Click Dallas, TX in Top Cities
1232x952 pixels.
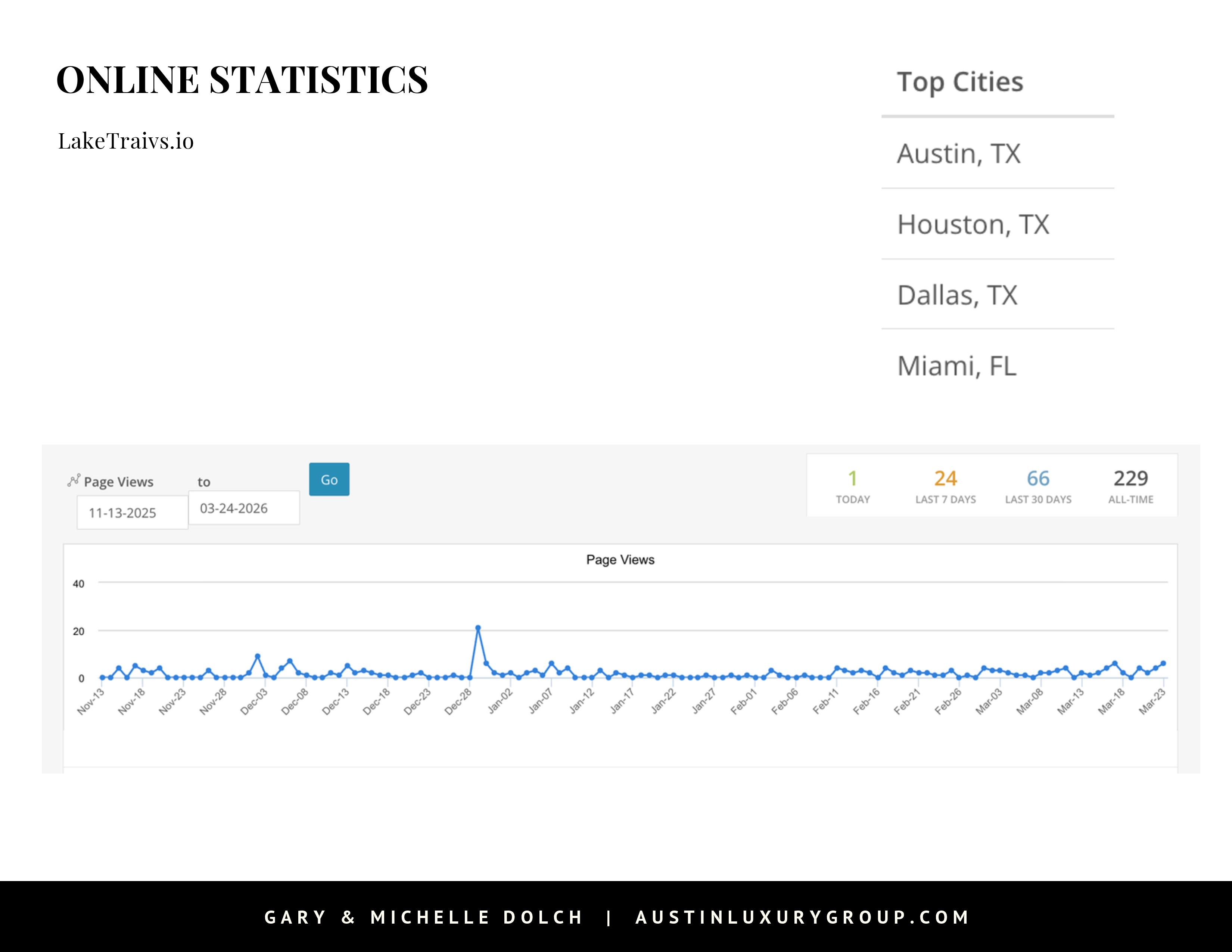point(957,296)
